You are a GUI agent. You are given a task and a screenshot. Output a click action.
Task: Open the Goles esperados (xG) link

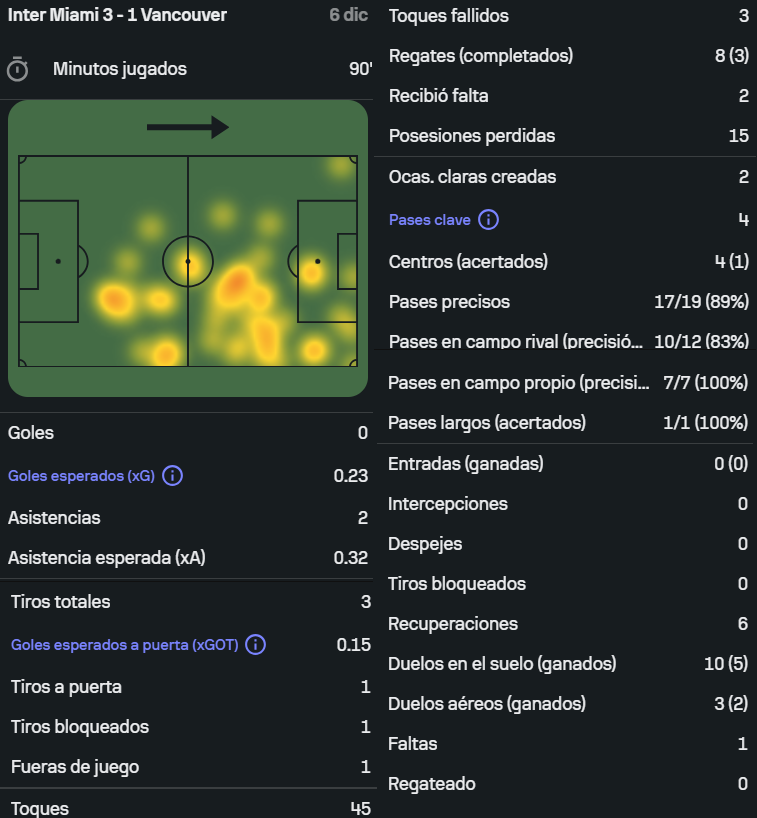click(x=81, y=476)
